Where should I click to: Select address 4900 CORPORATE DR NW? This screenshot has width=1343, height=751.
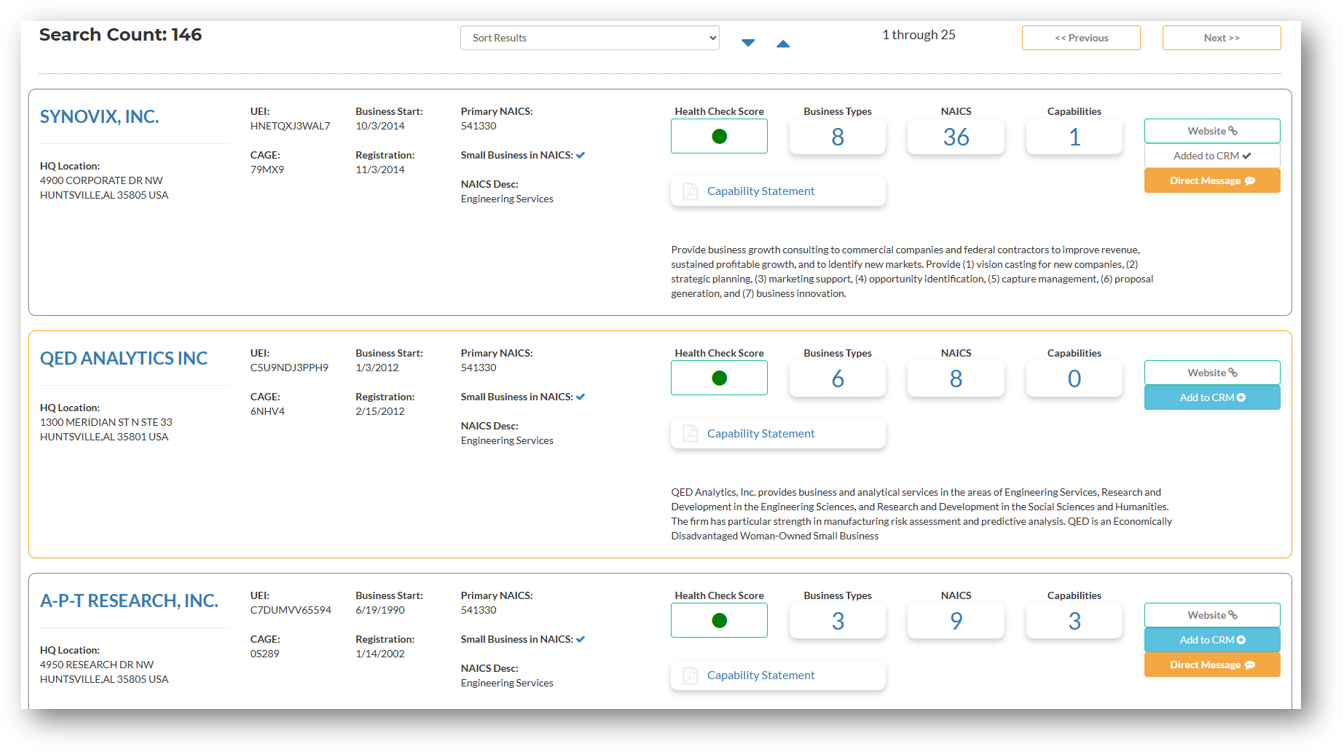[x=101, y=181]
